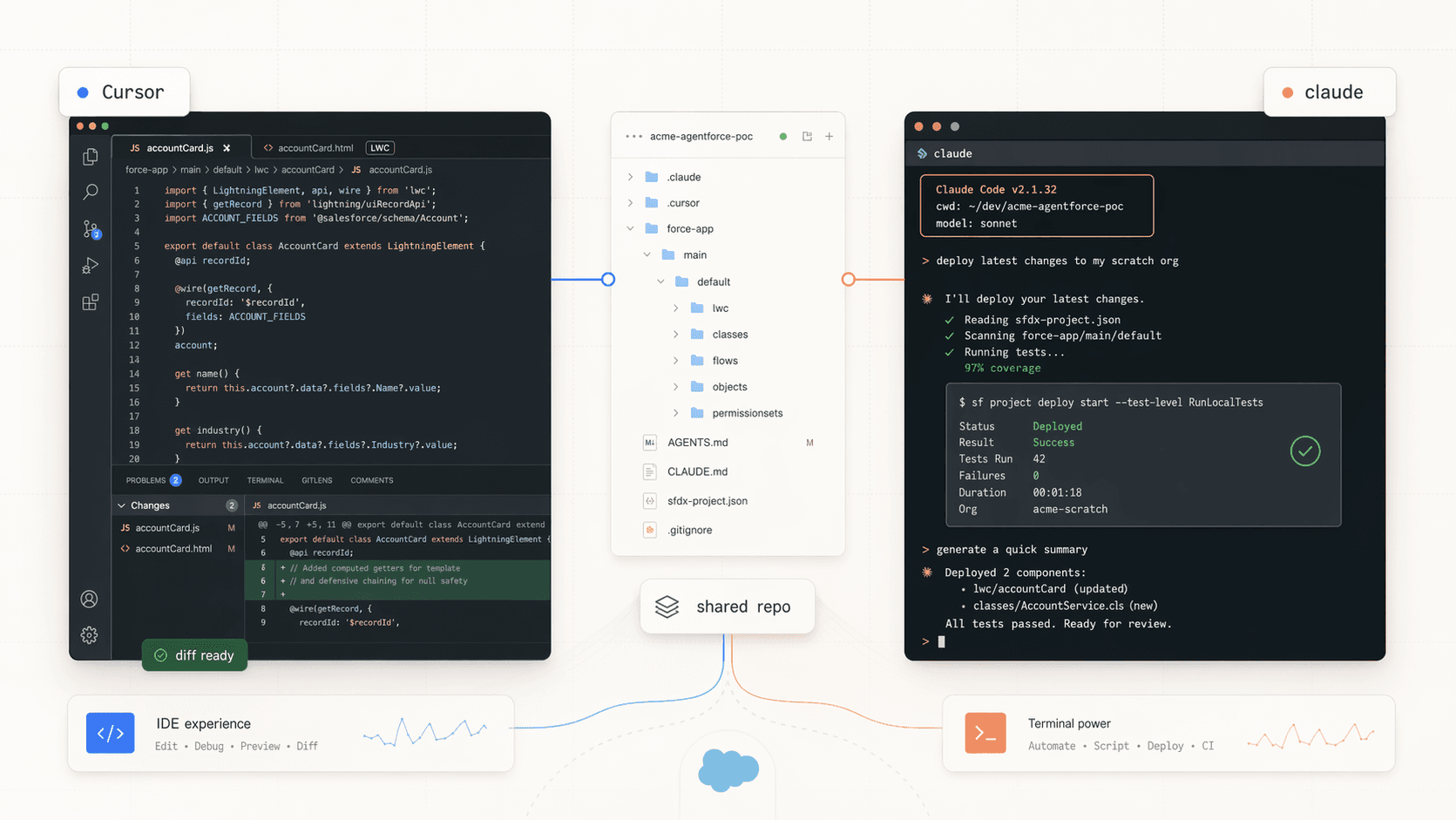The width and height of the screenshot is (1456, 820).
Task: Open the Manage gear icon
Action: click(x=89, y=635)
